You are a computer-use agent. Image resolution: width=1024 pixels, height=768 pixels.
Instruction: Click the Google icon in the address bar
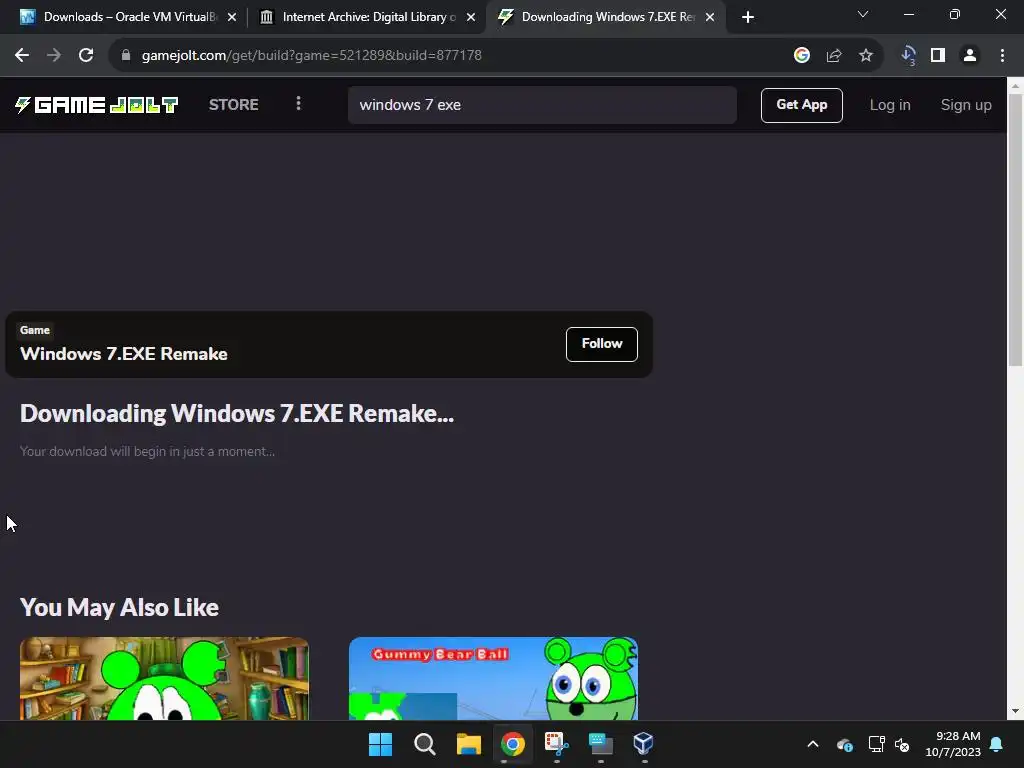pos(802,56)
